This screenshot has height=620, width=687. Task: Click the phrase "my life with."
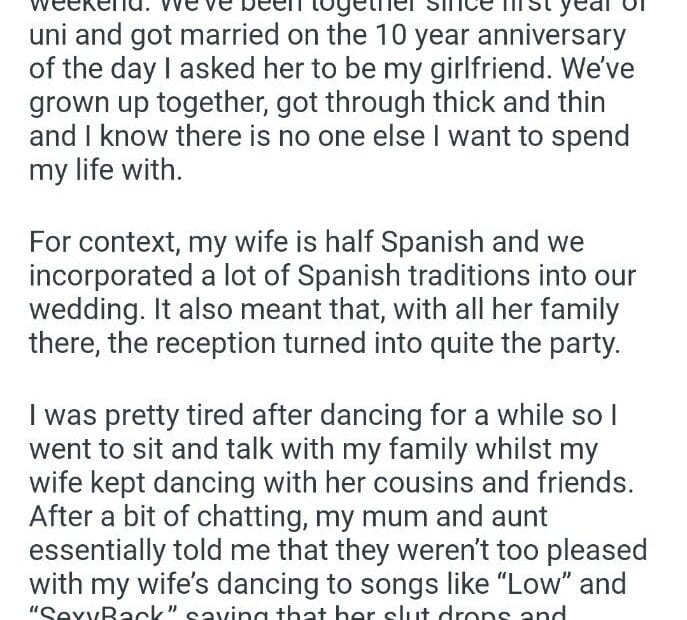click(107, 171)
